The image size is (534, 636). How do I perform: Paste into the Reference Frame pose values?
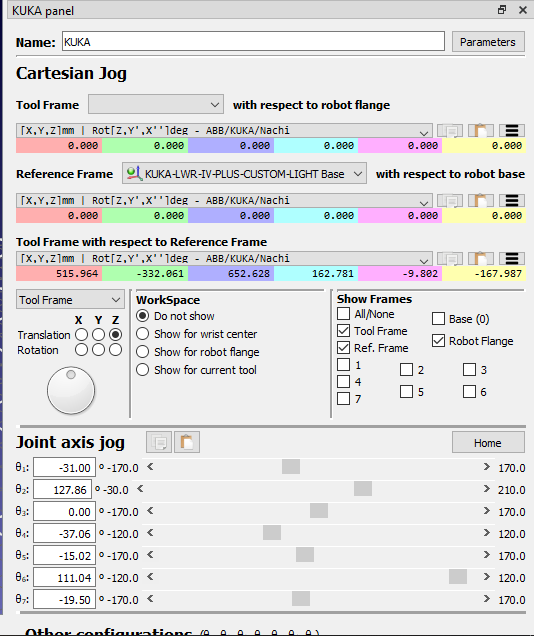tap(481, 200)
